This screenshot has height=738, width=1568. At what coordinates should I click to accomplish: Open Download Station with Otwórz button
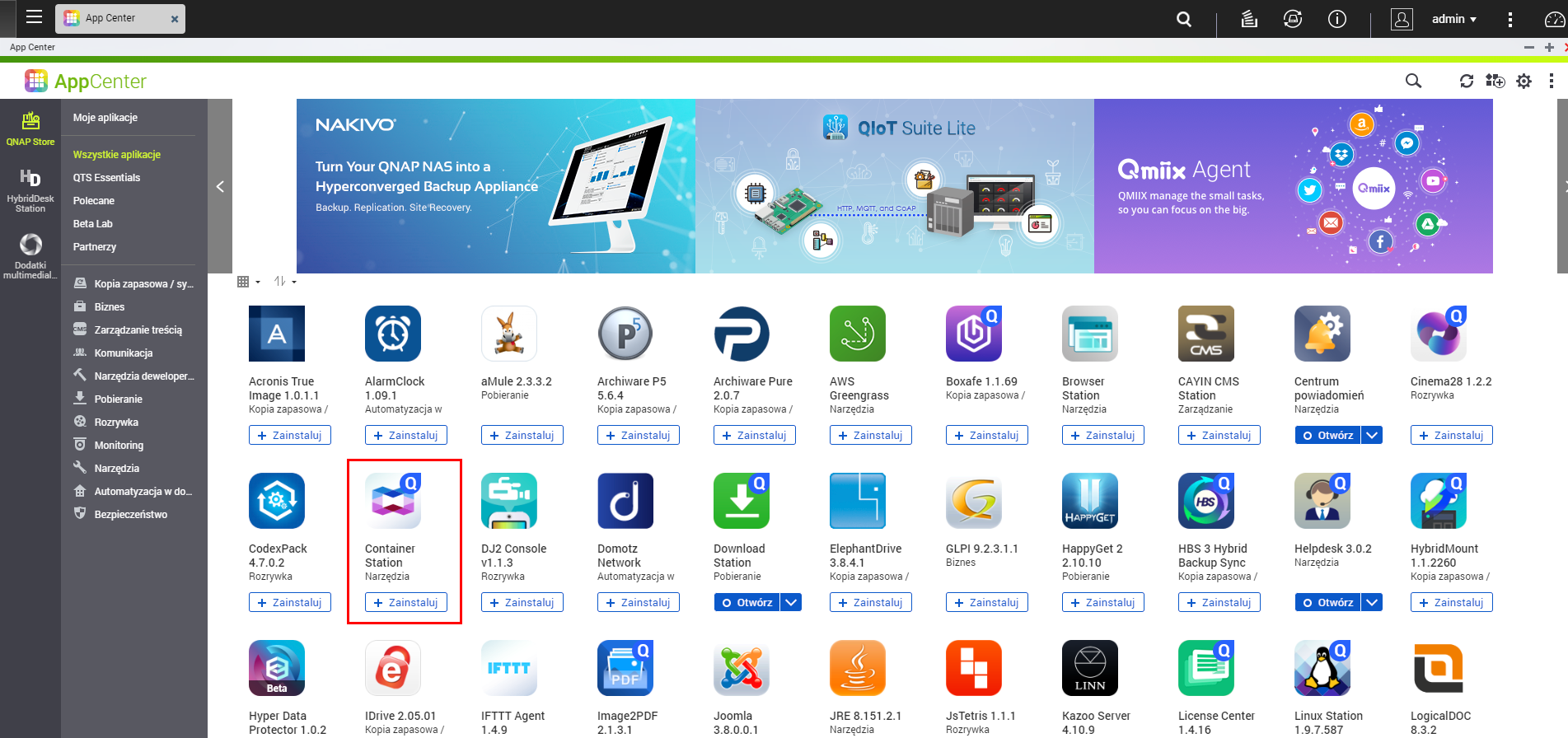(x=747, y=602)
